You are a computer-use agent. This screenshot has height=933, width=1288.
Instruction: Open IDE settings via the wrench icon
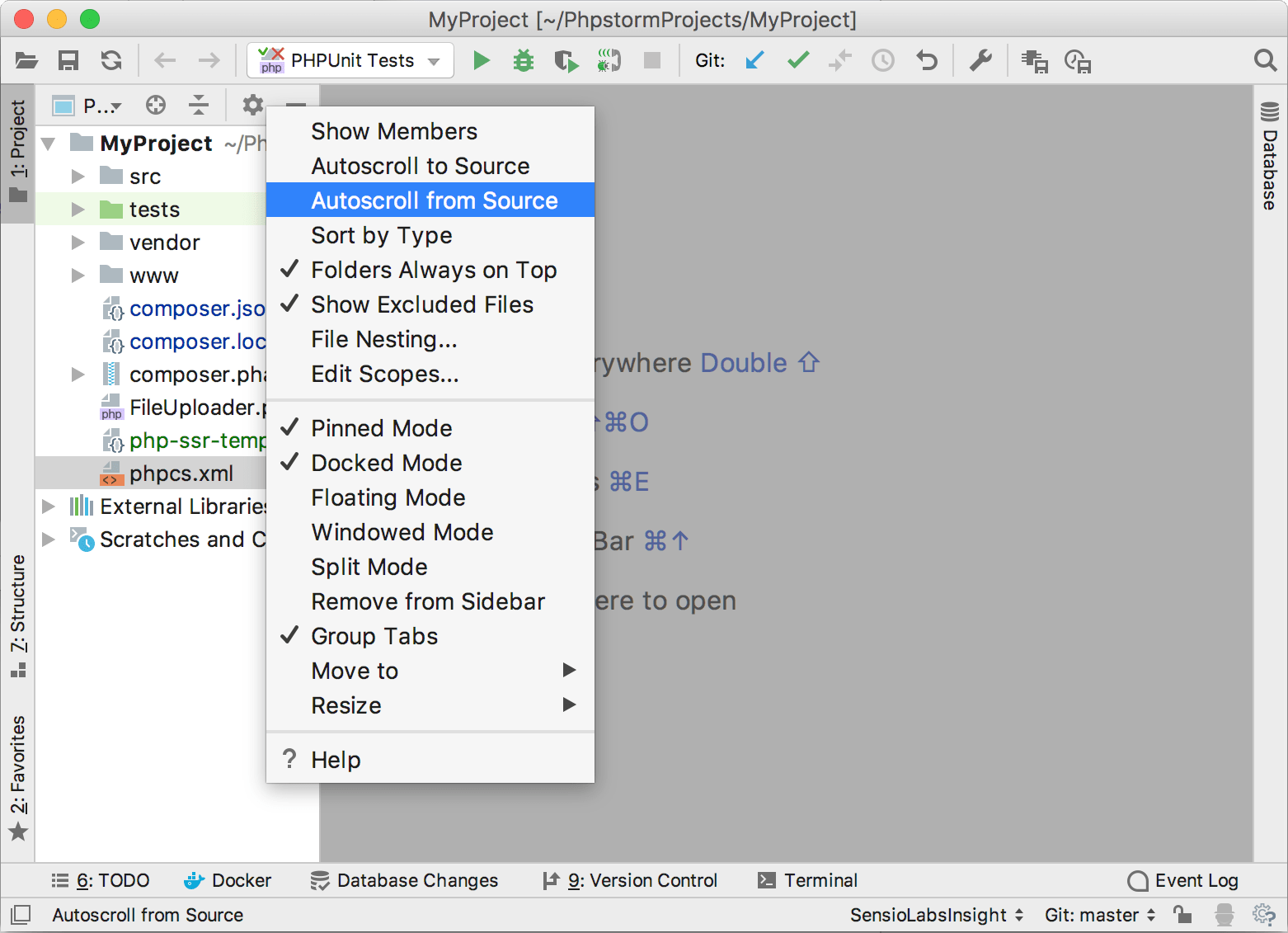coord(980,59)
